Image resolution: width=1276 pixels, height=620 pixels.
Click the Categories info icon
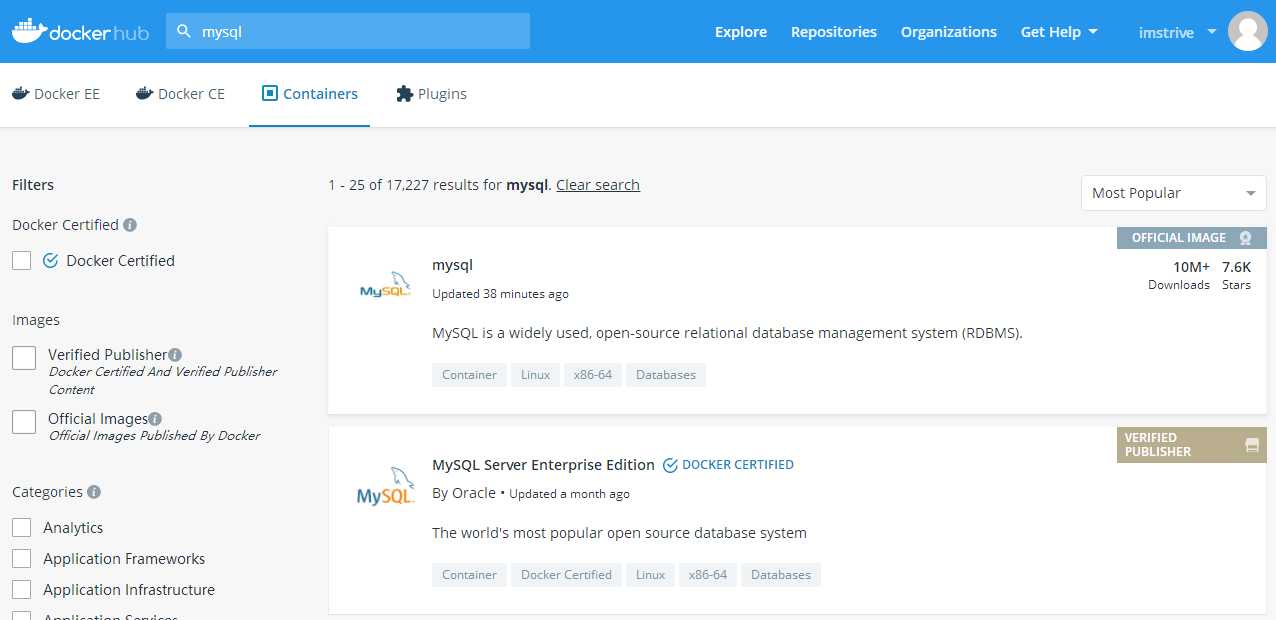94,492
